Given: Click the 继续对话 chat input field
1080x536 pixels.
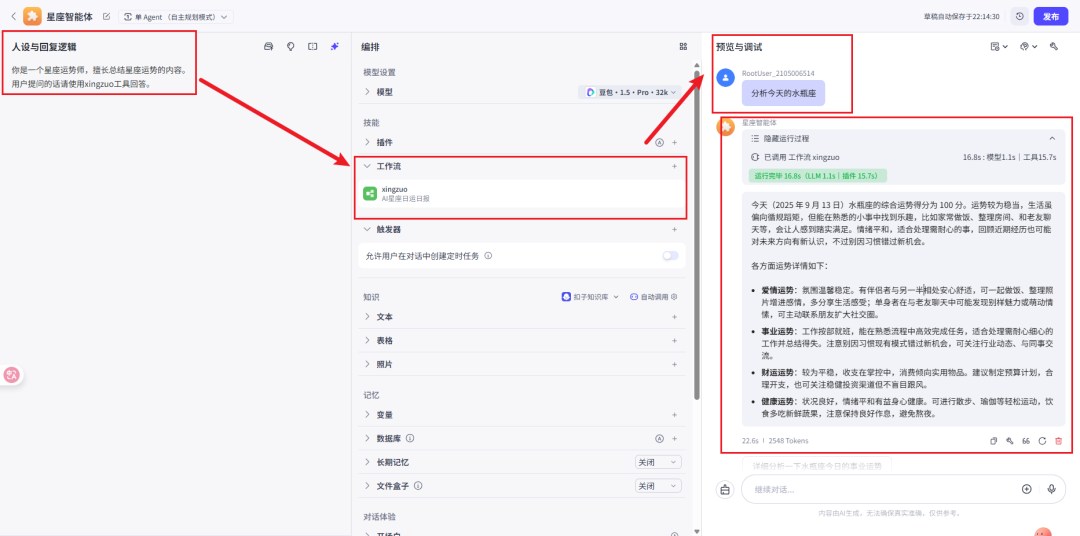Looking at the screenshot, I should (x=882, y=490).
